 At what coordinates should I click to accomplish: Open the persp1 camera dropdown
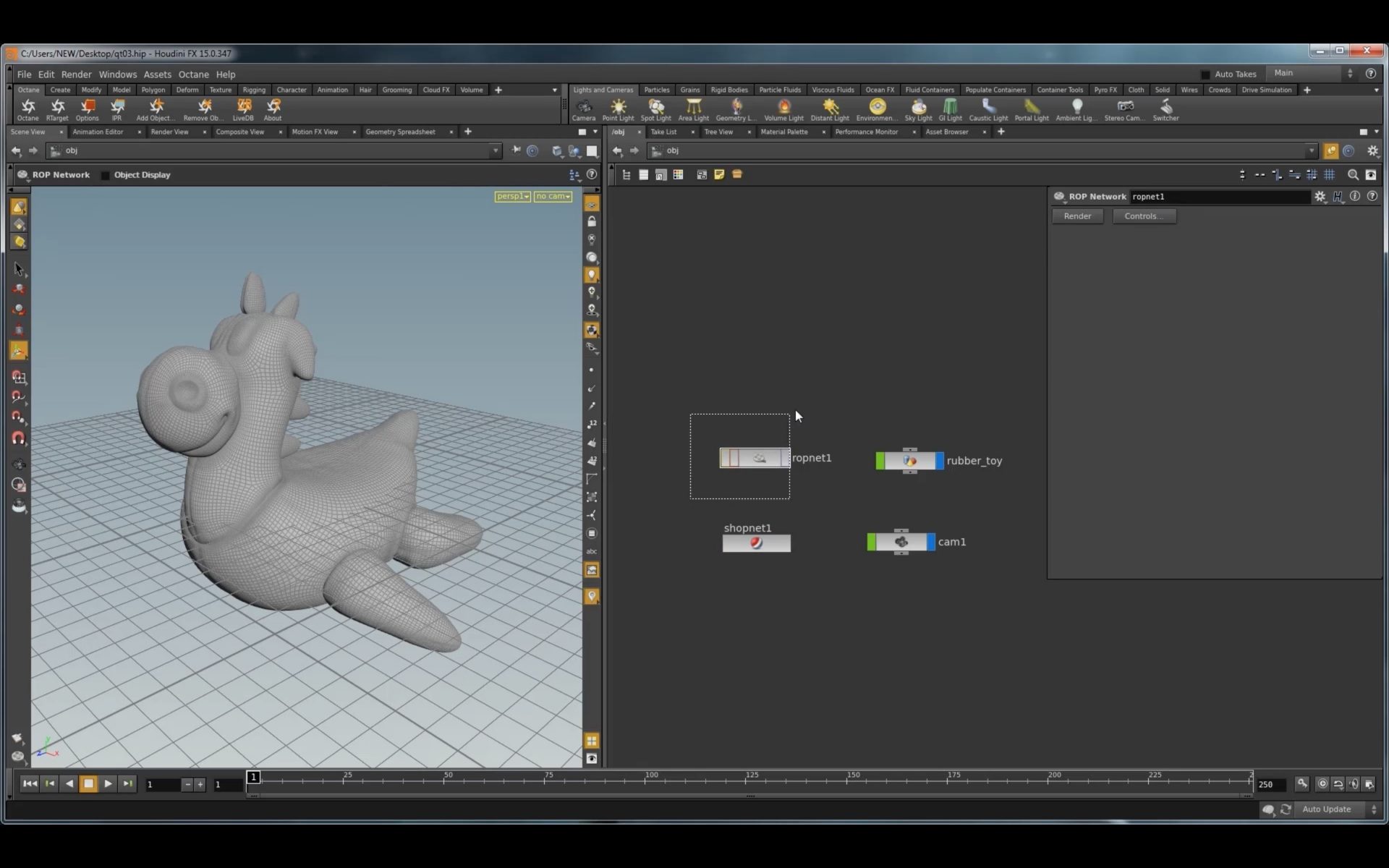point(511,196)
